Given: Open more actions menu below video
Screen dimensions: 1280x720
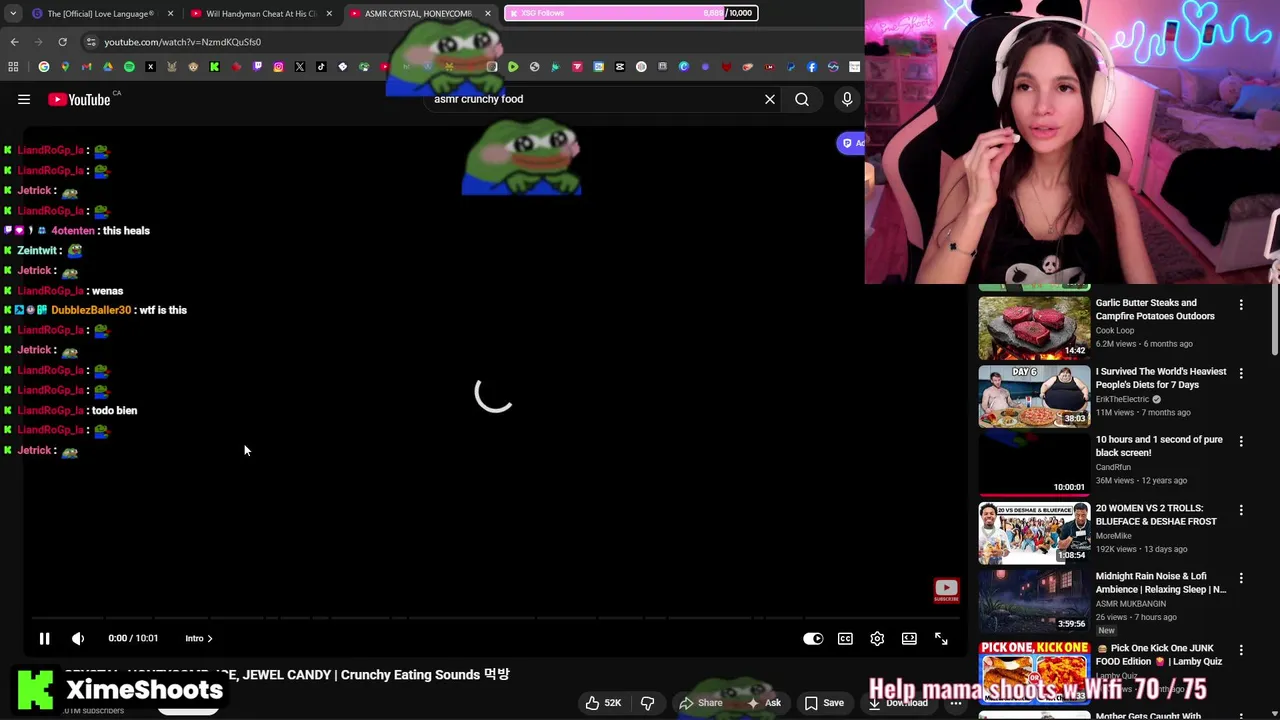Looking at the screenshot, I should (956, 702).
